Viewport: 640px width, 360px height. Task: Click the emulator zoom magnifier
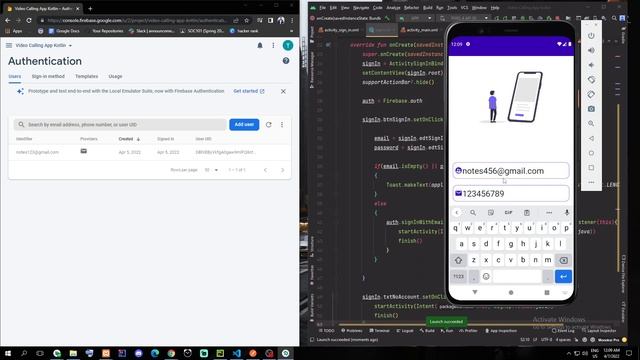tap(591, 124)
